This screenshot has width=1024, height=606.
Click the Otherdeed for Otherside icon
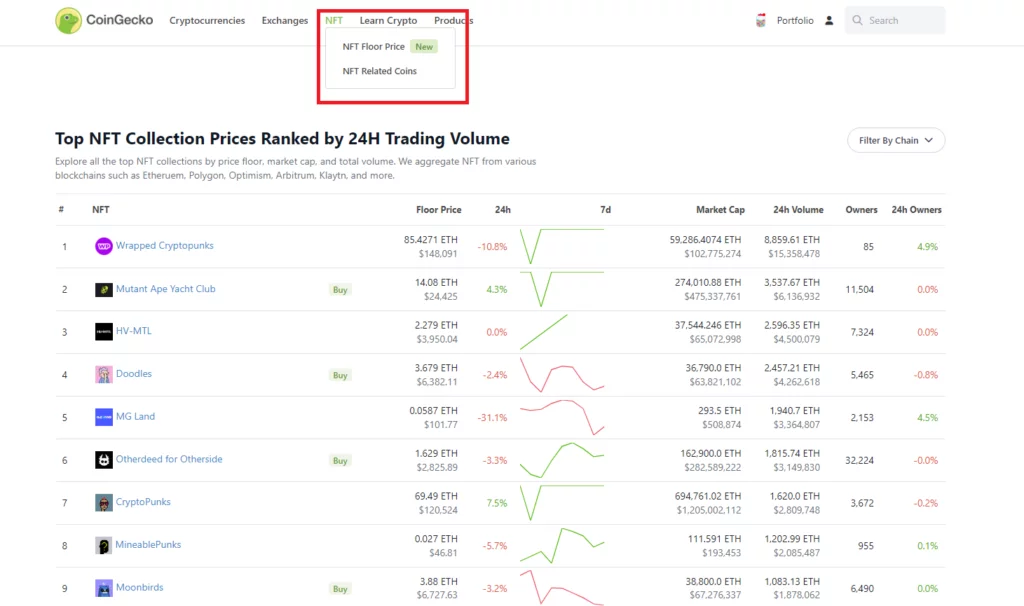[103, 460]
